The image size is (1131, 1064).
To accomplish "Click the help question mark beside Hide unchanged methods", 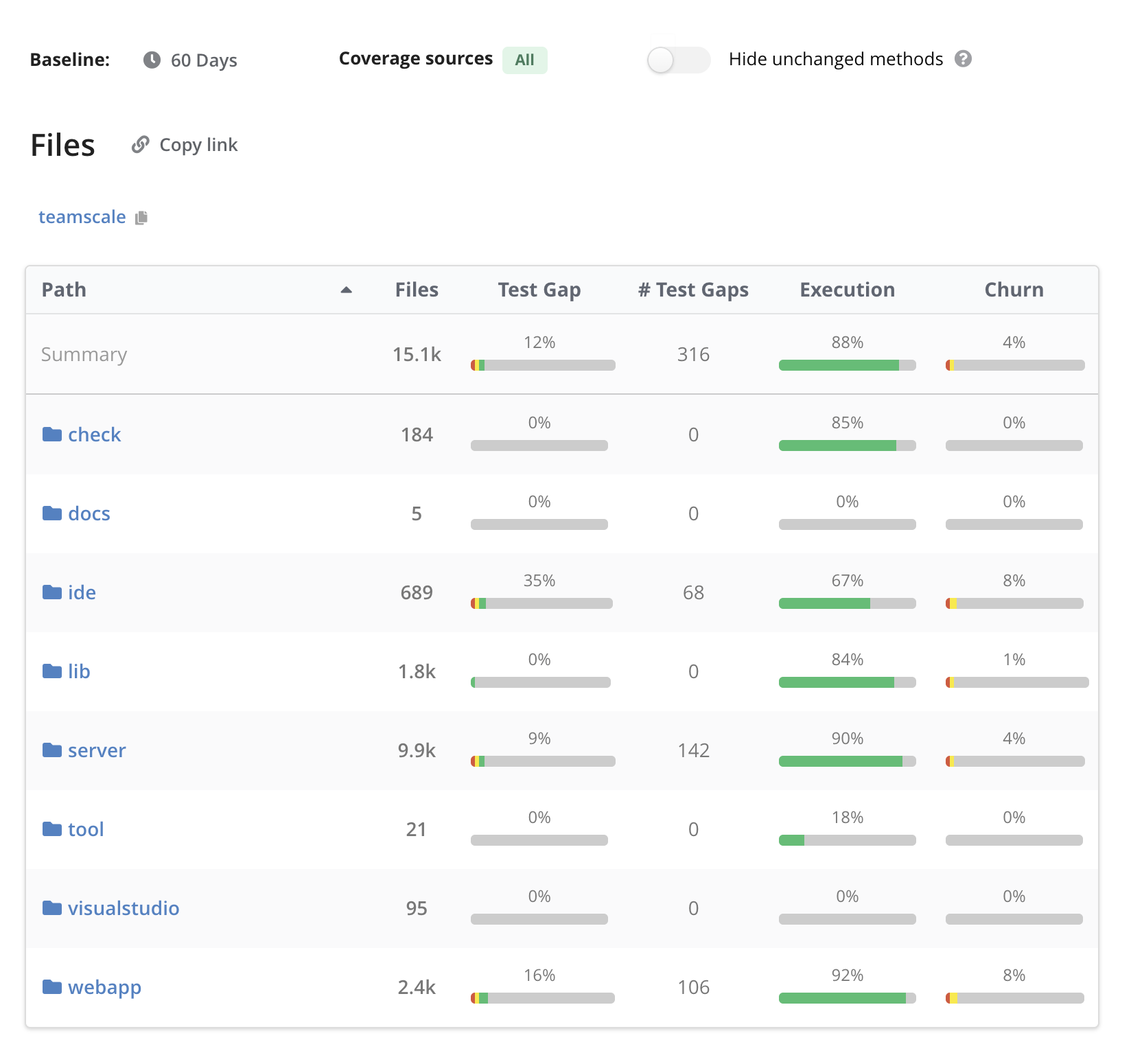I will (966, 60).
